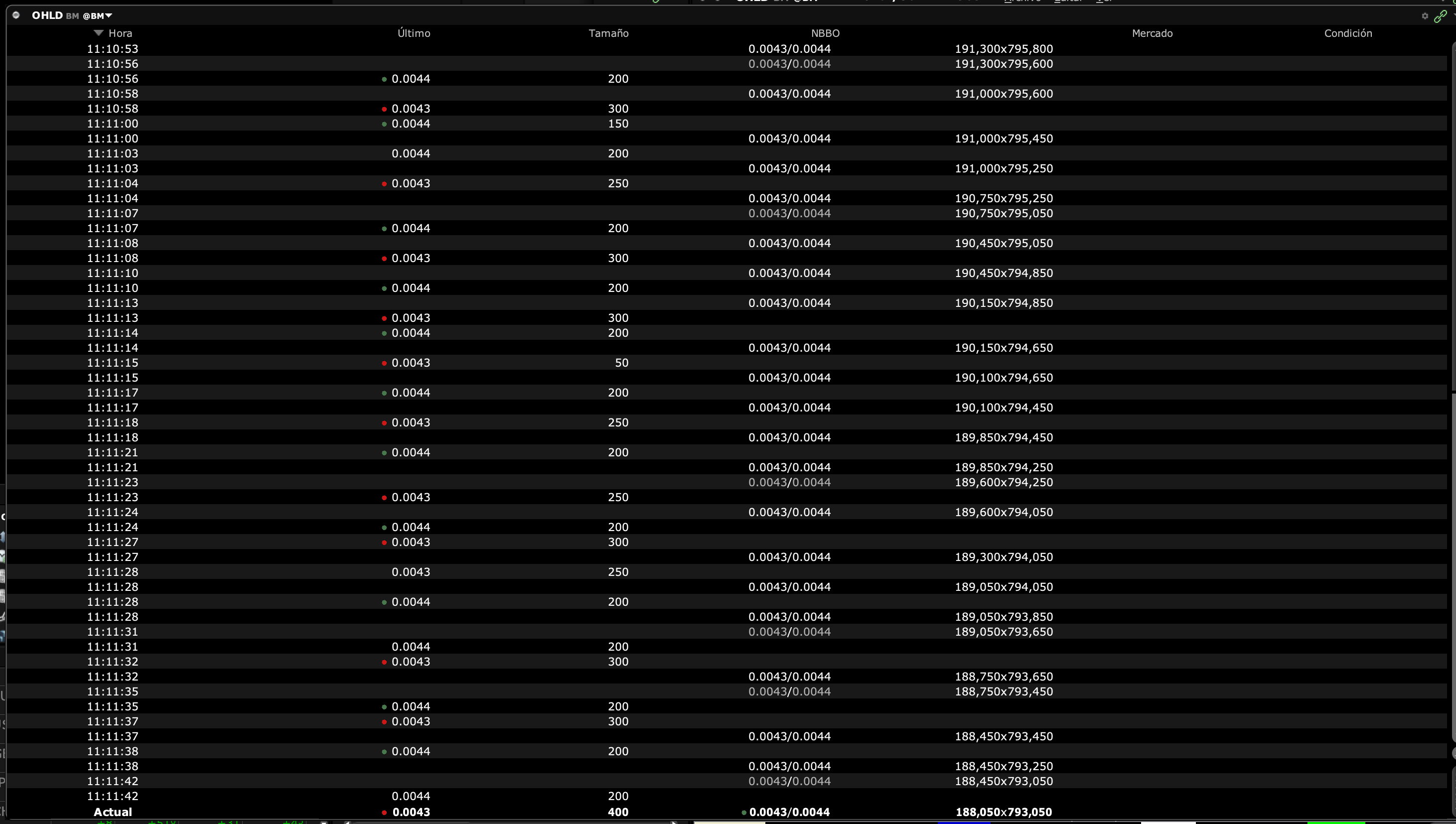Select market size 189,600x794,050
Image resolution: width=1456 pixels, height=824 pixels.
coord(1003,512)
